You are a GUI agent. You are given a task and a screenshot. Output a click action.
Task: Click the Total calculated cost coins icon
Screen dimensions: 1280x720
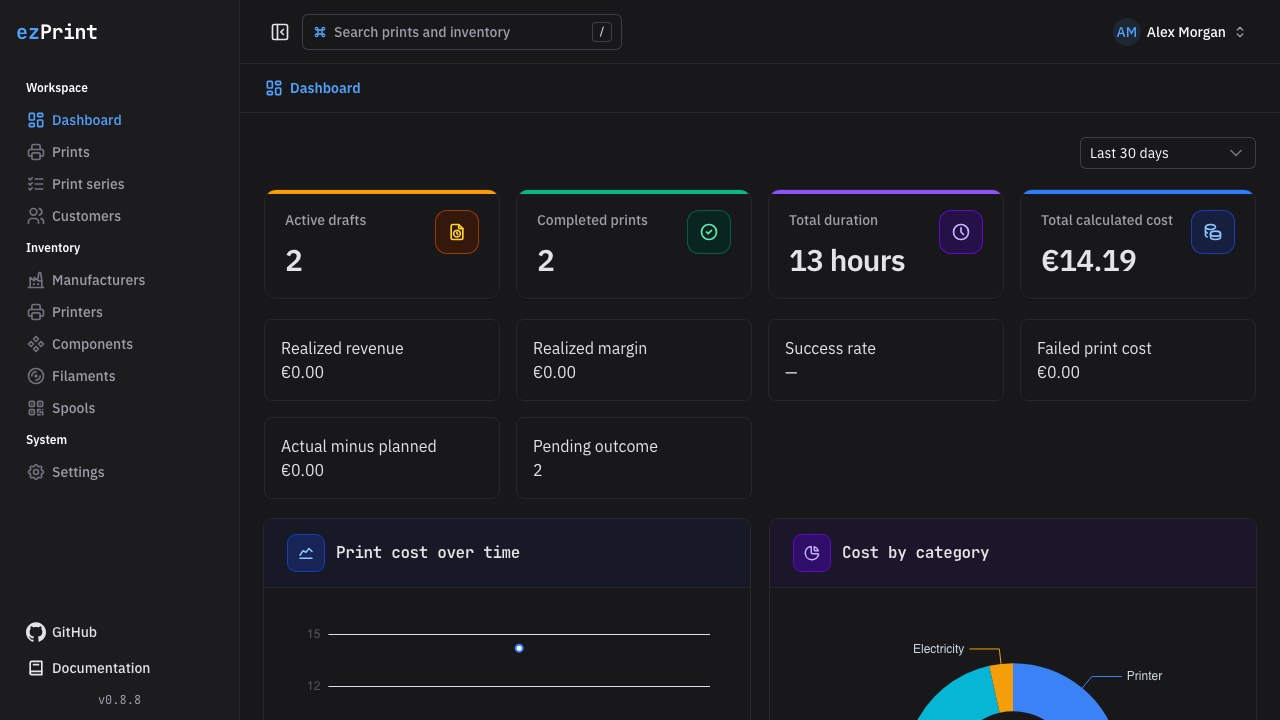pos(1213,232)
